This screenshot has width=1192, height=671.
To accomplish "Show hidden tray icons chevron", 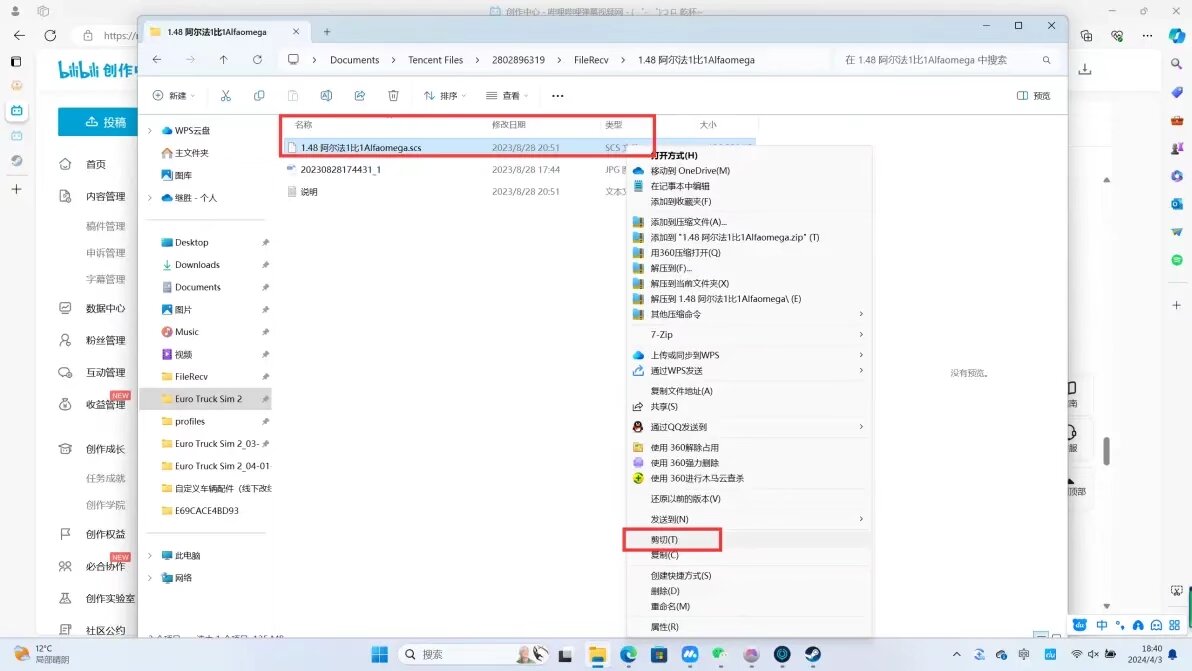I will point(956,654).
